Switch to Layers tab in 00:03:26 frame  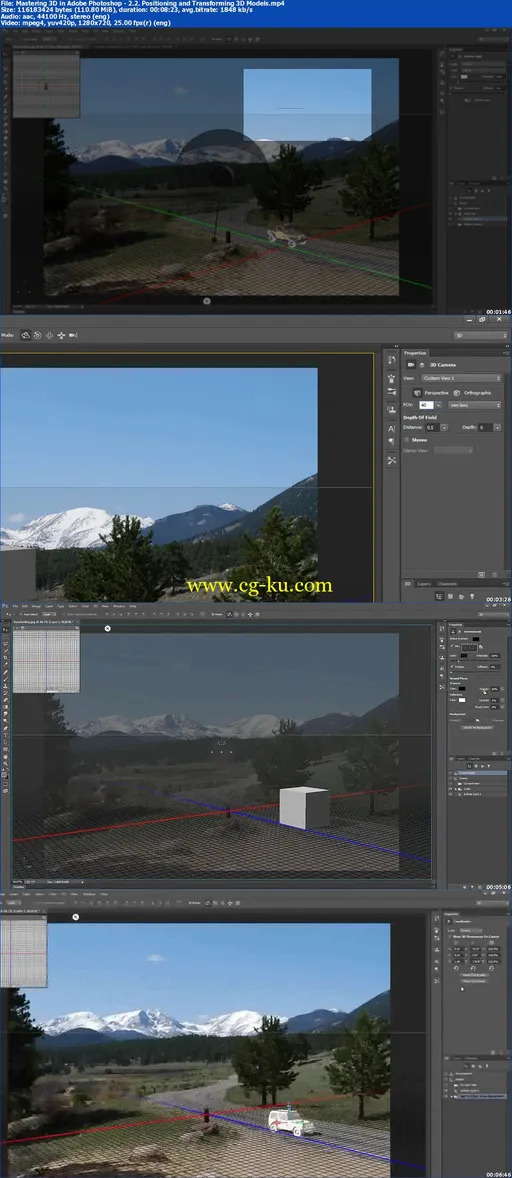(424, 584)
